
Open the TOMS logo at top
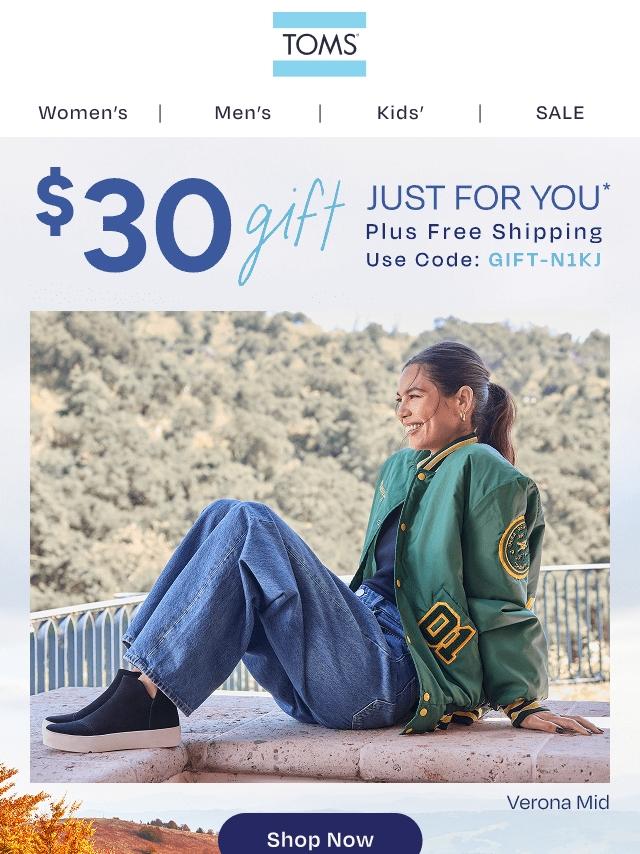[x=319, y=44]
